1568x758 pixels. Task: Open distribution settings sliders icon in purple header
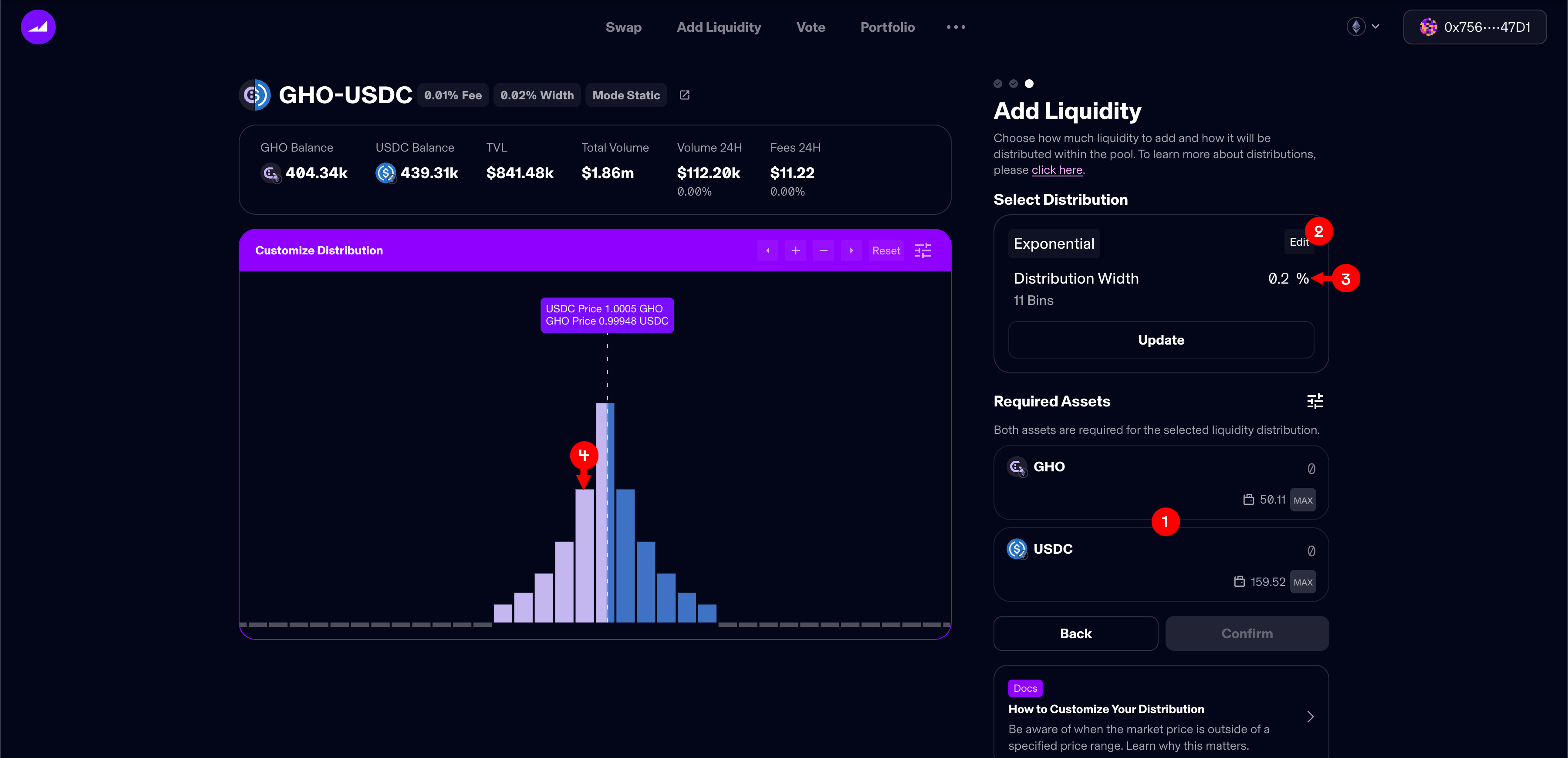923,250
